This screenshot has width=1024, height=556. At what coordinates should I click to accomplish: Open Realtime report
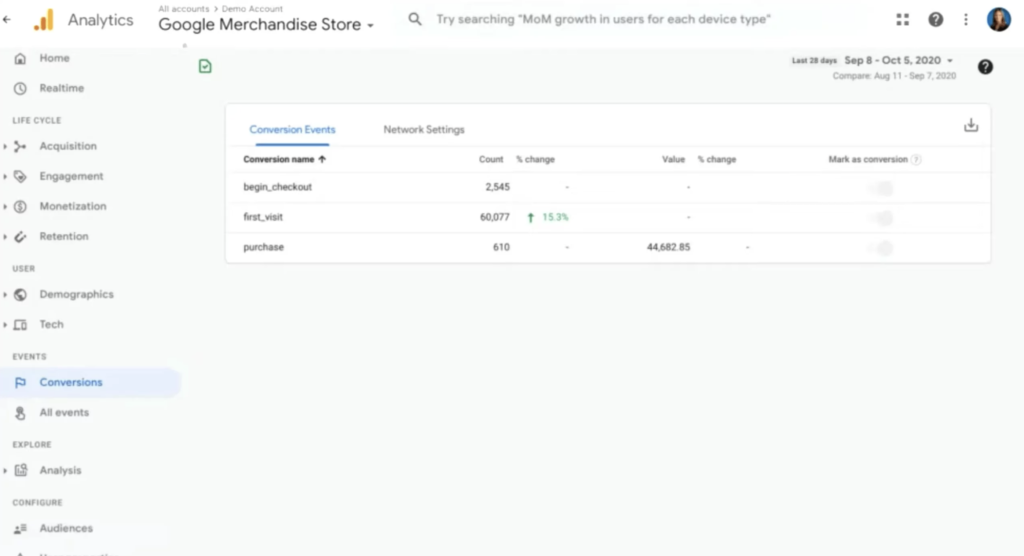coord(61,88)
